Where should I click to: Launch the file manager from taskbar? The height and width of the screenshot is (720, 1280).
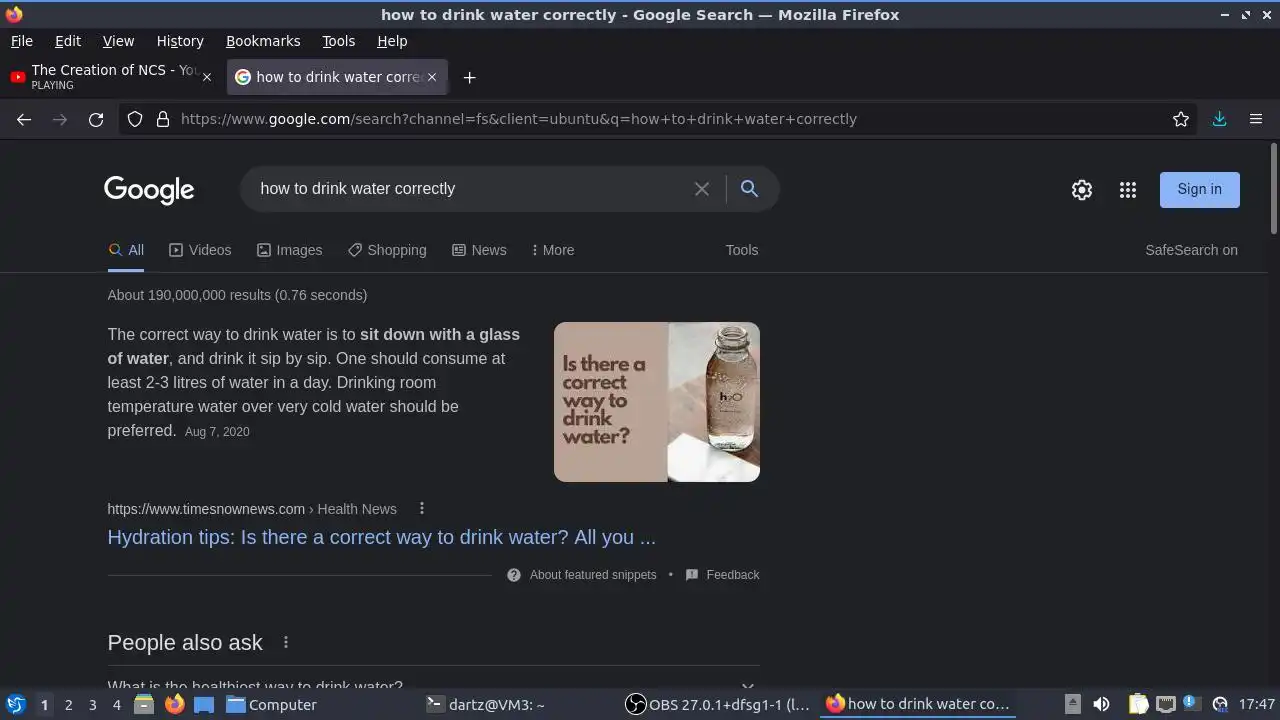click(143, 705)
